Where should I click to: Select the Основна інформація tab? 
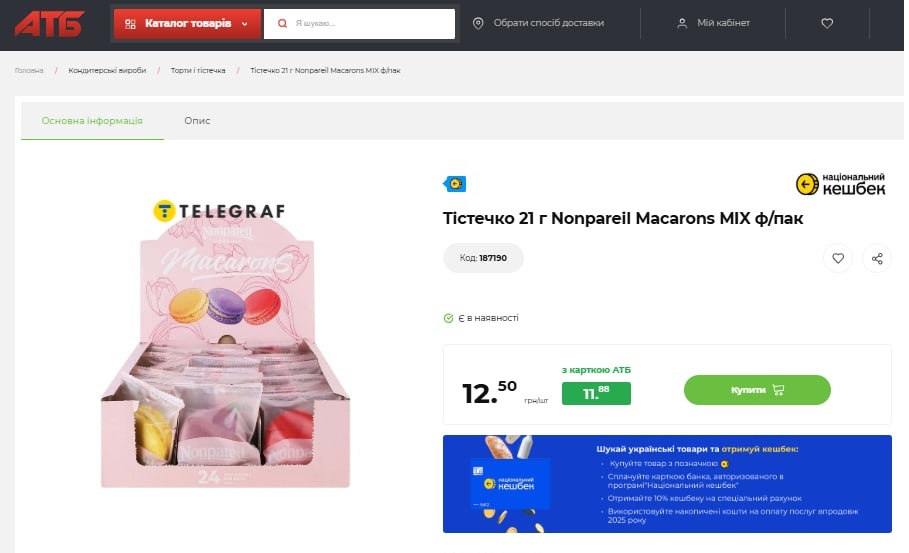(x=92, y=121)
